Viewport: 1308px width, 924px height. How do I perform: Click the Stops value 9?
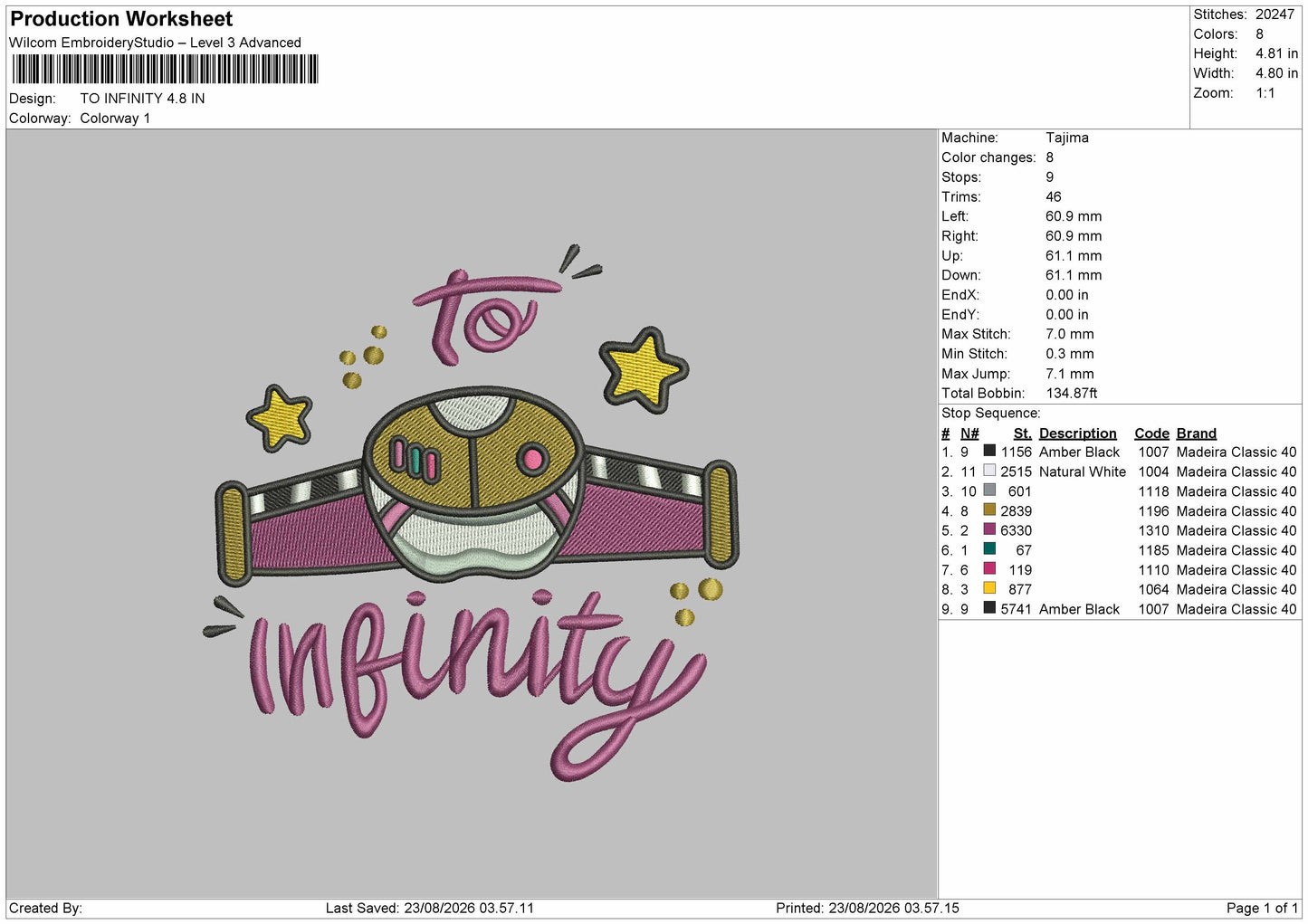click(x=1050, y=177)
